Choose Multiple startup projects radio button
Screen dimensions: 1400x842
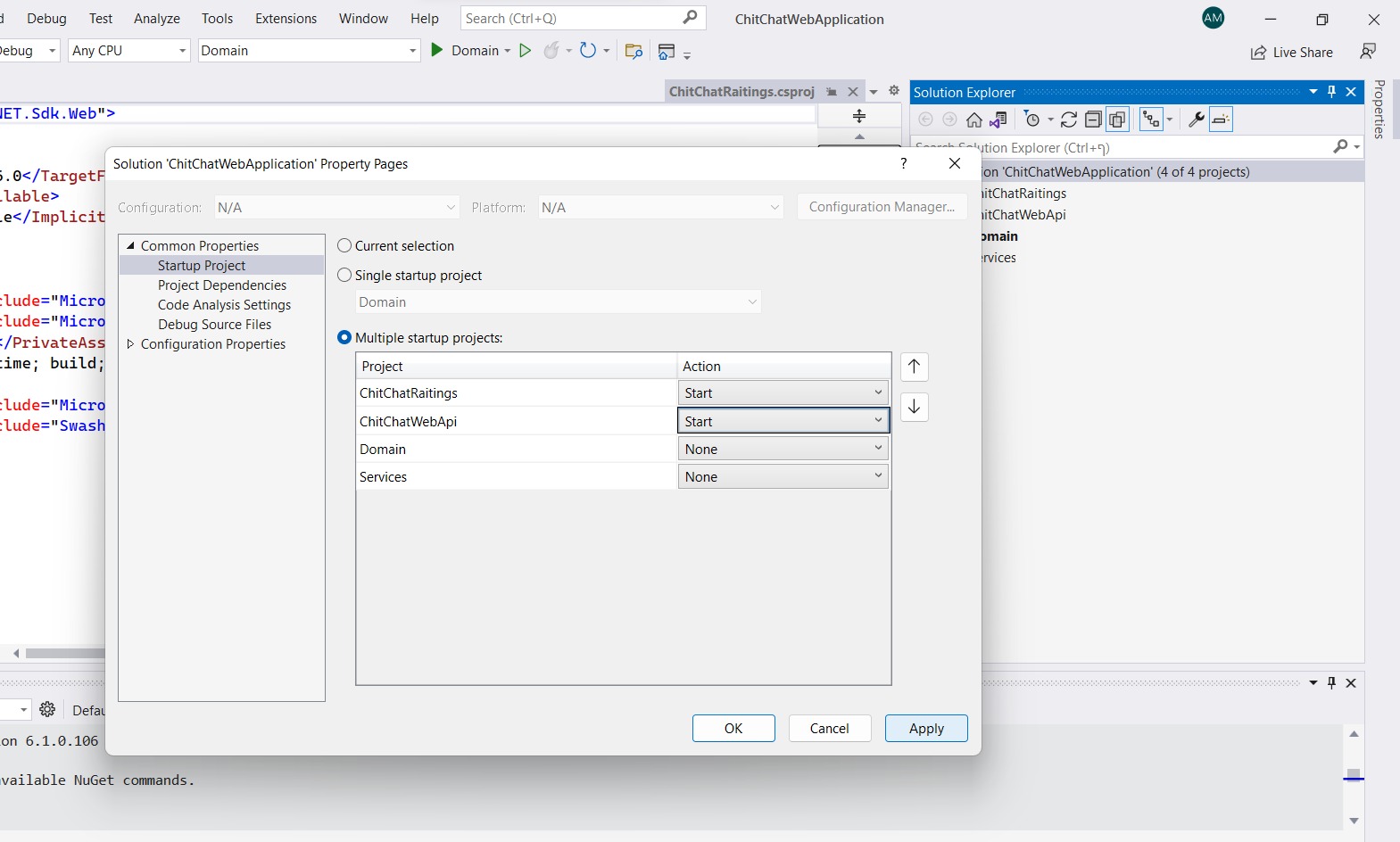pos(344,337)
